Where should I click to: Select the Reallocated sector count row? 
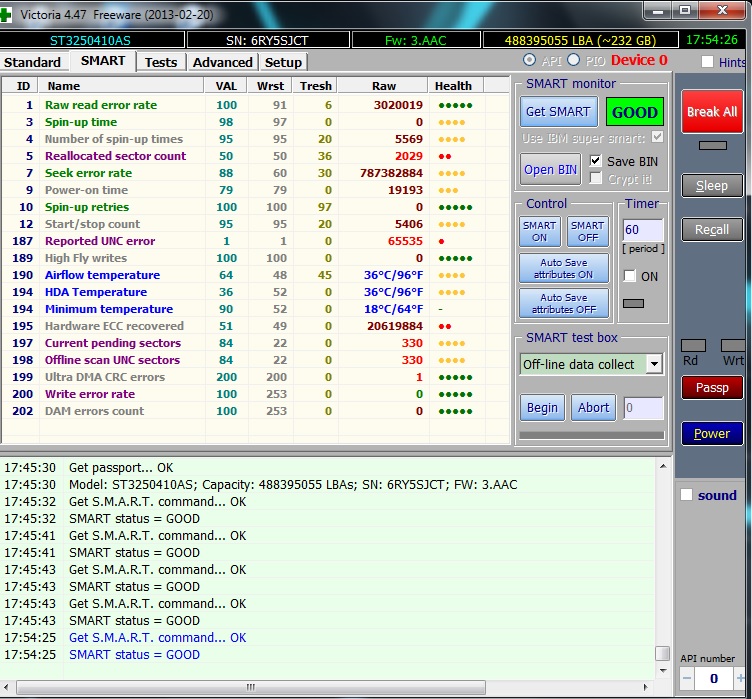255,156
